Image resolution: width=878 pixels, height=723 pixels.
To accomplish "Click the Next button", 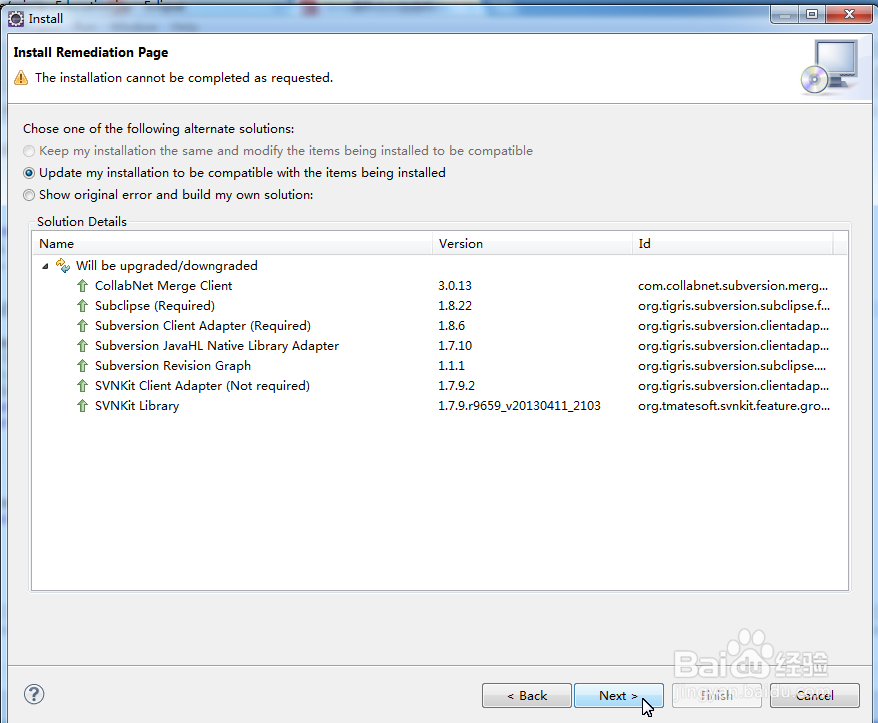I will [x=619, y=696].
